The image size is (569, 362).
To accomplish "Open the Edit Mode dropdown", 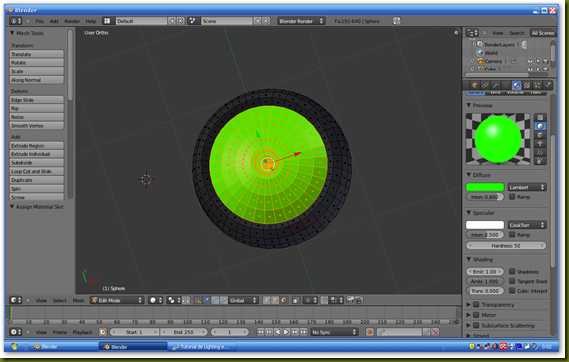I will tap(117, 300).
